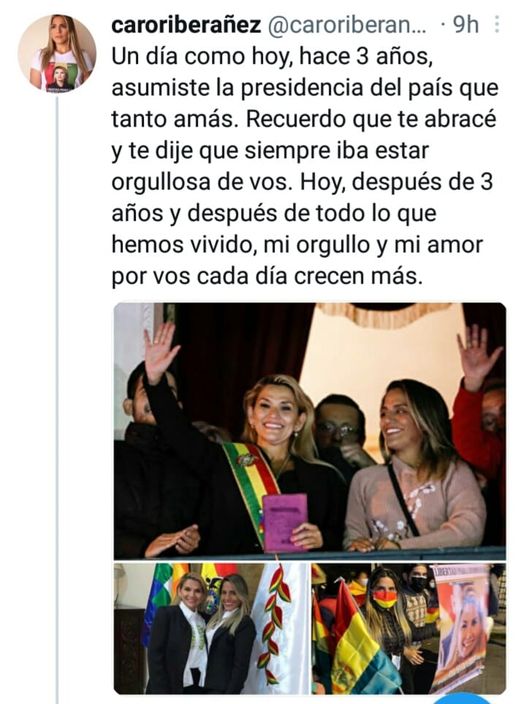Open the three-dot more options menu
Image resolution: width=526 pixels, height=704 pixels.
tap(497, 25)
